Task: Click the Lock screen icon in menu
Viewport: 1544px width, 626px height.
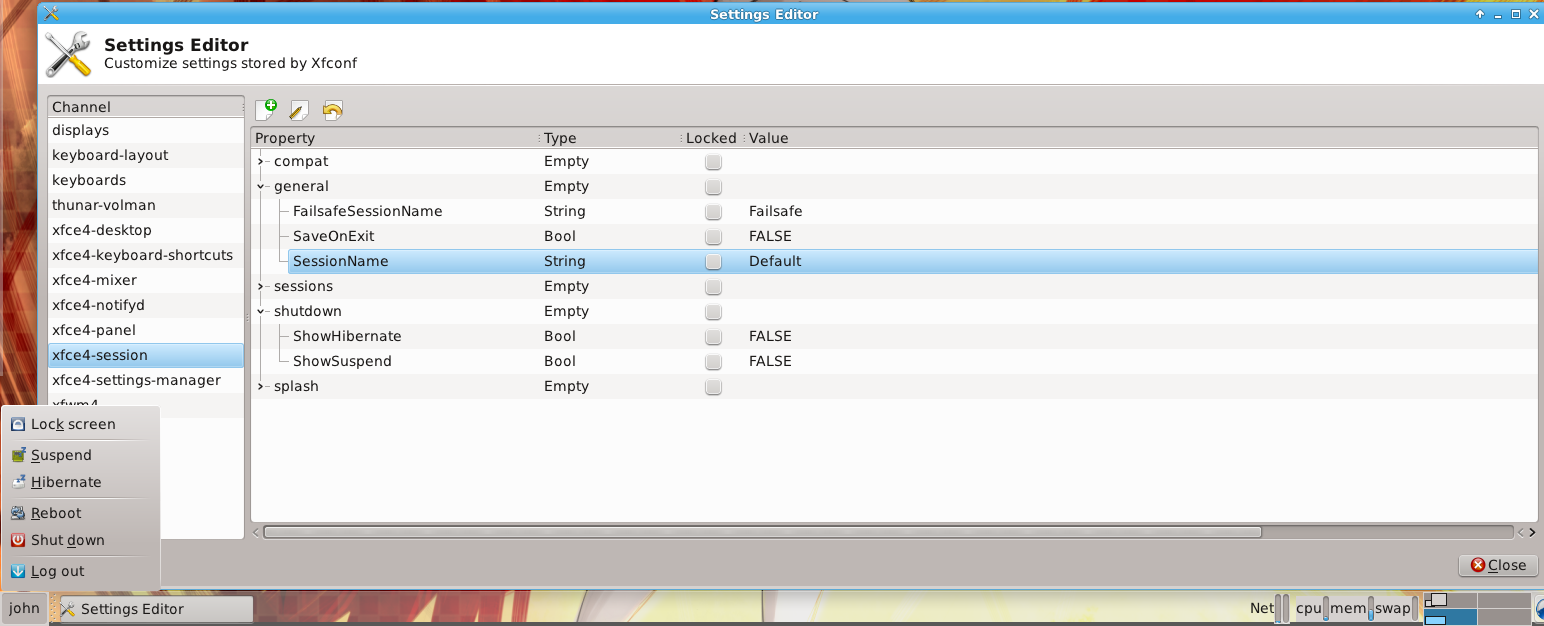Action: click(x=17, y=424)
